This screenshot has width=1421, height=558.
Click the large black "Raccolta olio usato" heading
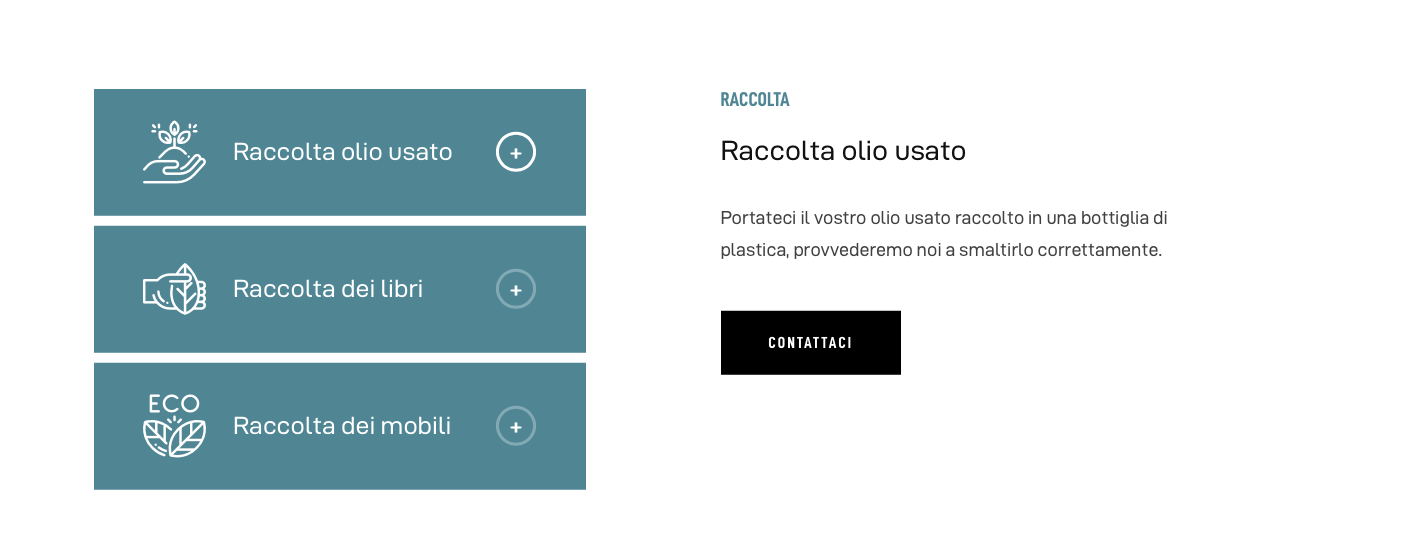(x=843, y=151)
